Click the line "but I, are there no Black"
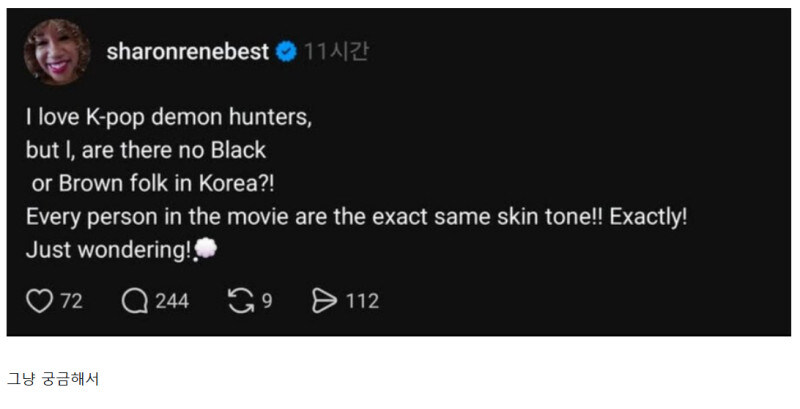 146,150
